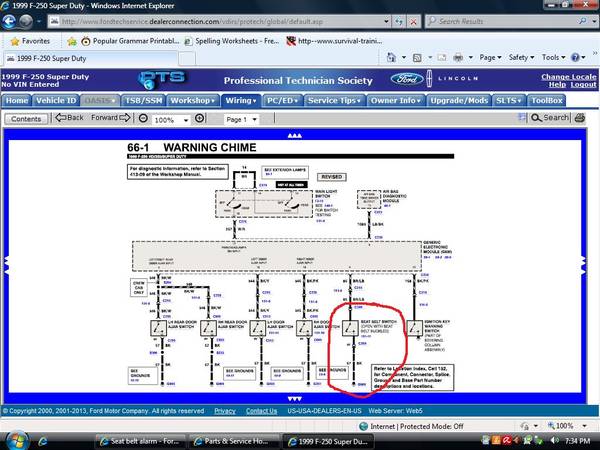This screenshot has height=450, width=600.
Task: Click the URL address field
Action: 220,21
